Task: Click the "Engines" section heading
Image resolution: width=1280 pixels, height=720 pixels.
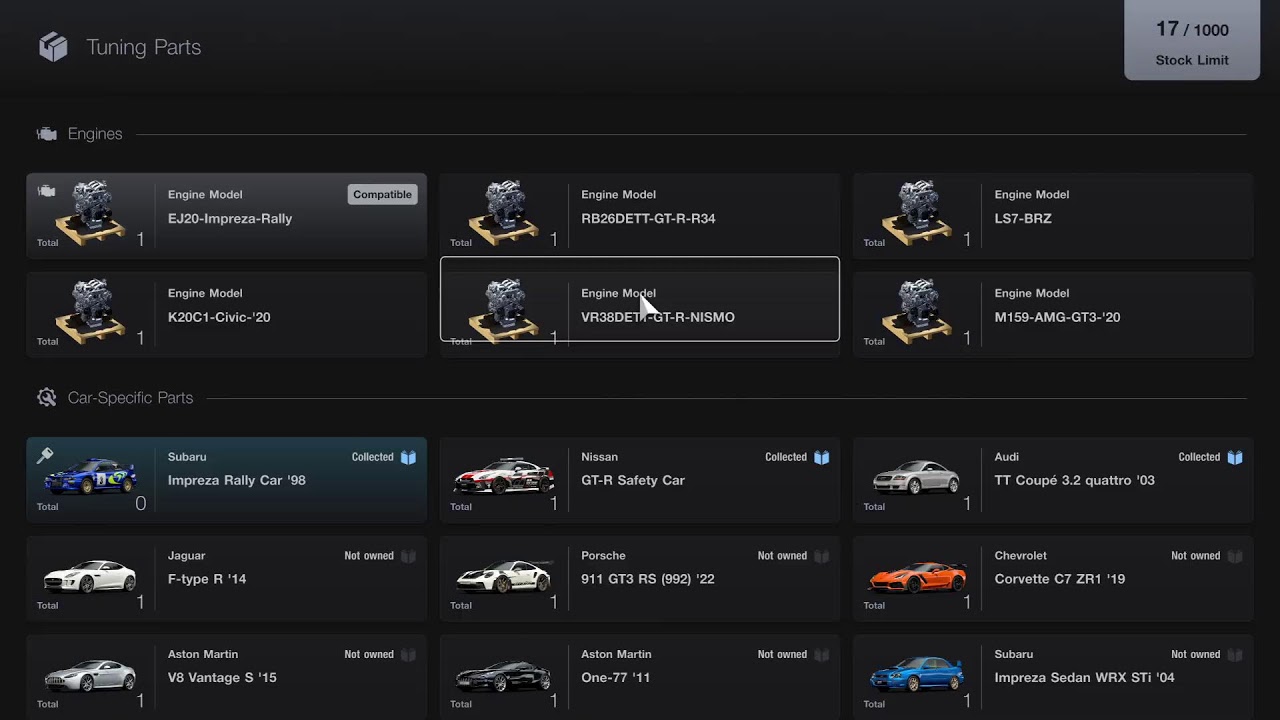Action: (x=95, y=134)
